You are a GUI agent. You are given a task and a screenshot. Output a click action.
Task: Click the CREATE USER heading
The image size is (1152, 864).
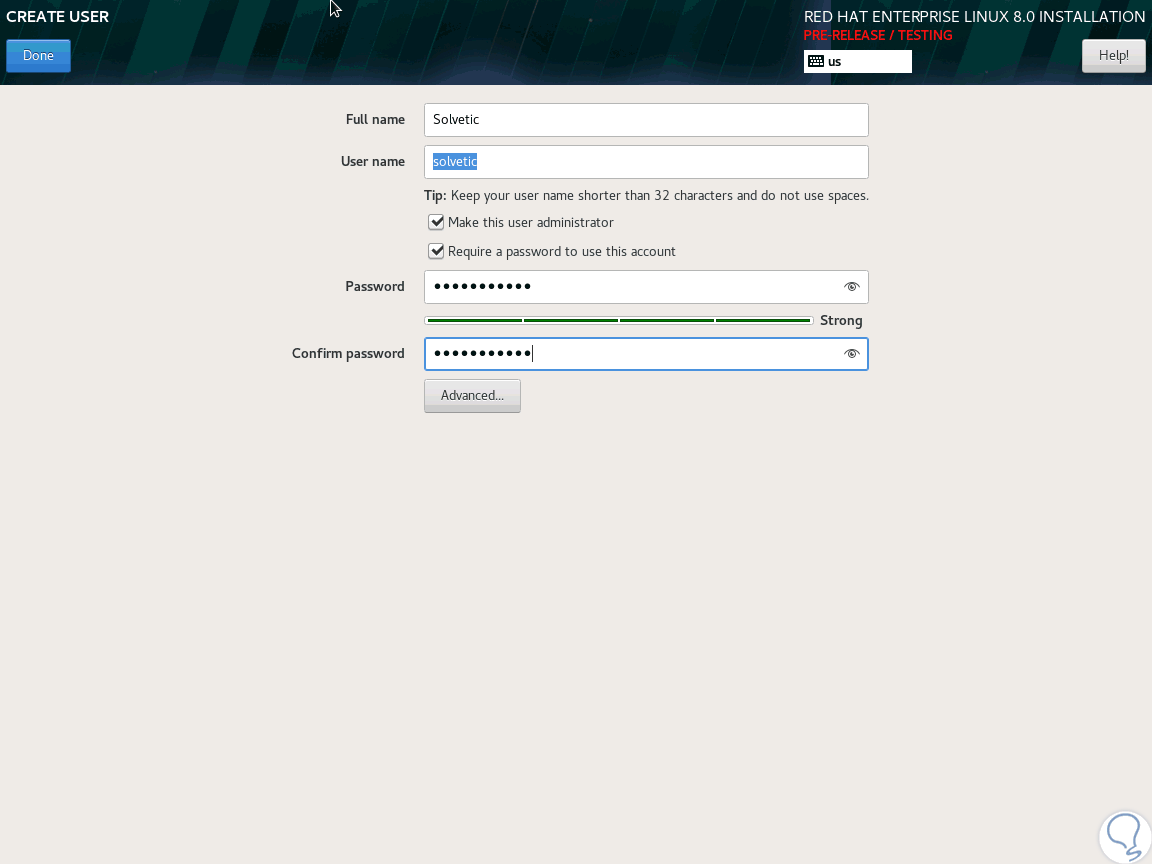click(57, 16)
